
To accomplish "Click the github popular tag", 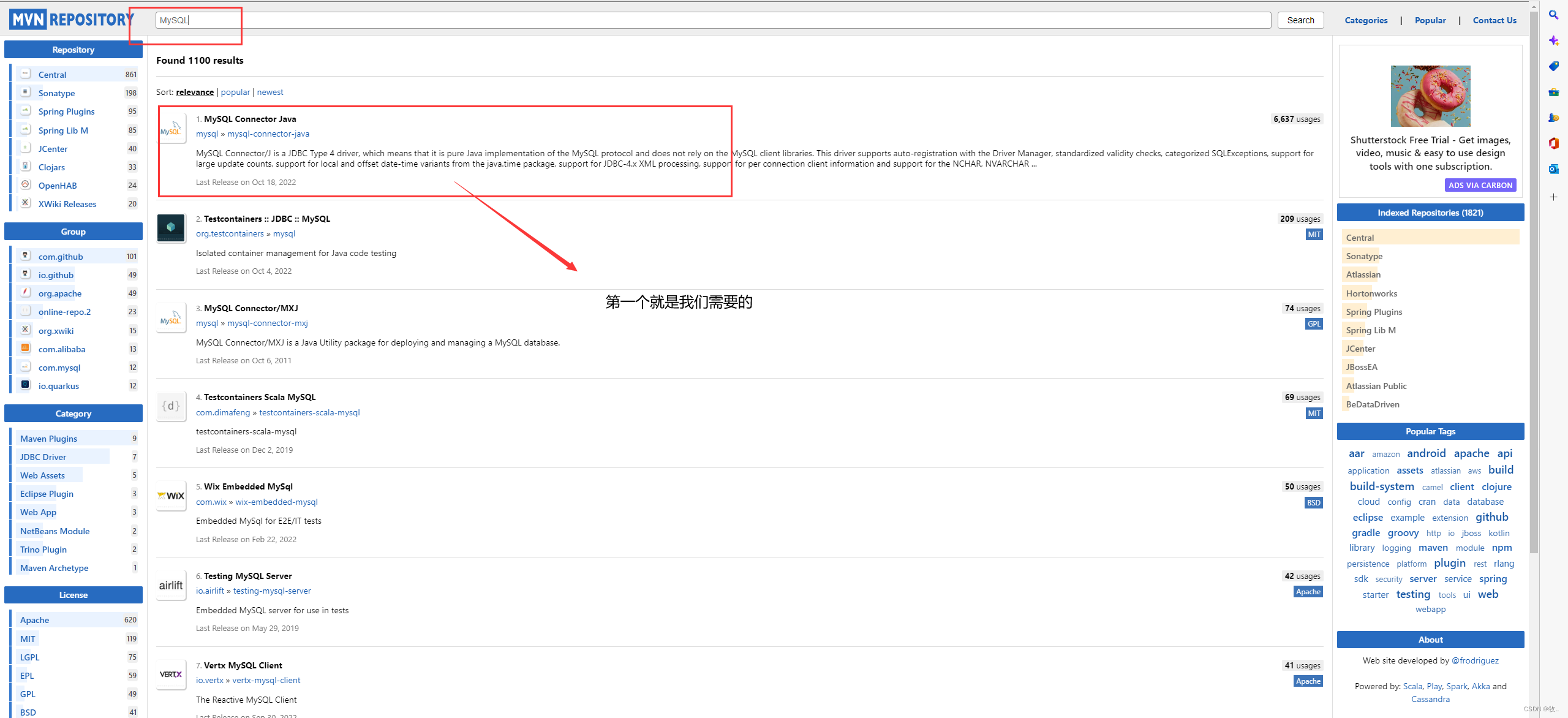I will pos(1491,517).
